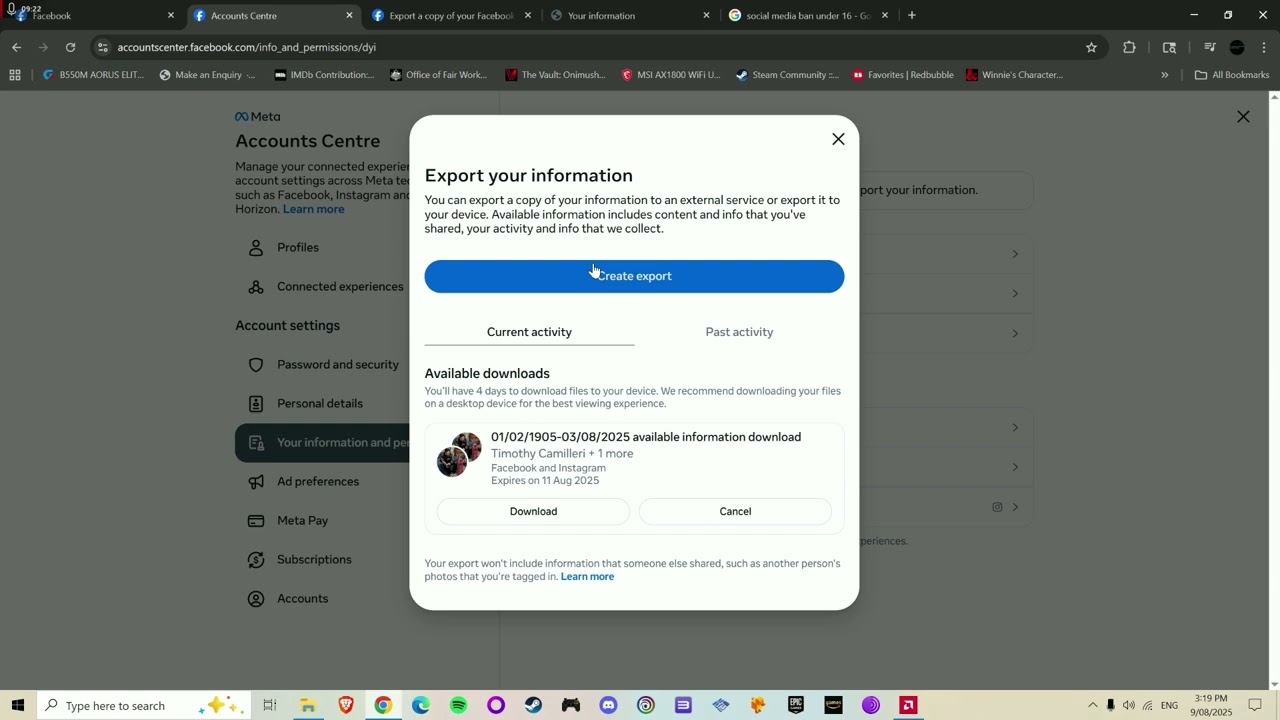Show hidden system tray icons

(x=1092, y=706)
